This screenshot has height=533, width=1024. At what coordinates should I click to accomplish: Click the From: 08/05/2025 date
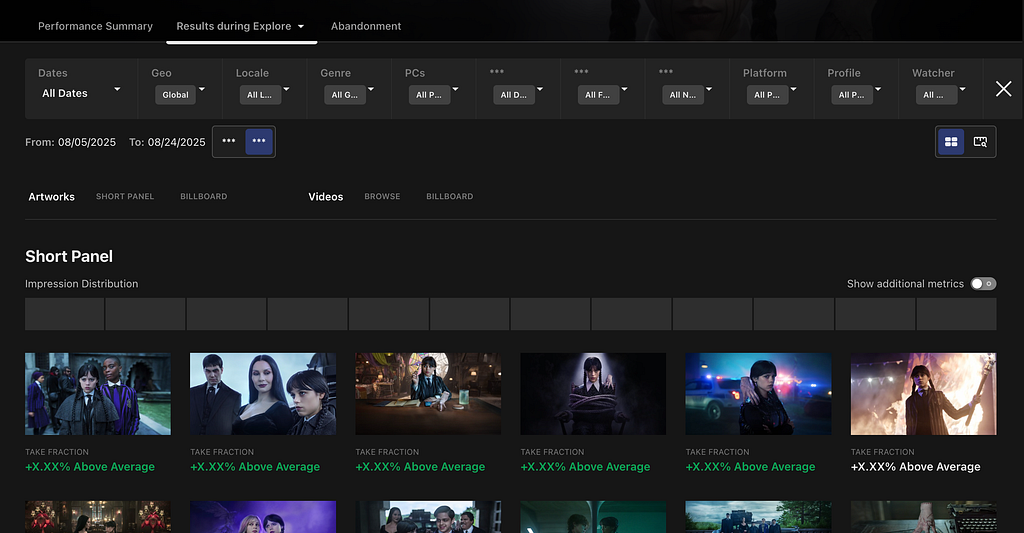pos(71,142)
